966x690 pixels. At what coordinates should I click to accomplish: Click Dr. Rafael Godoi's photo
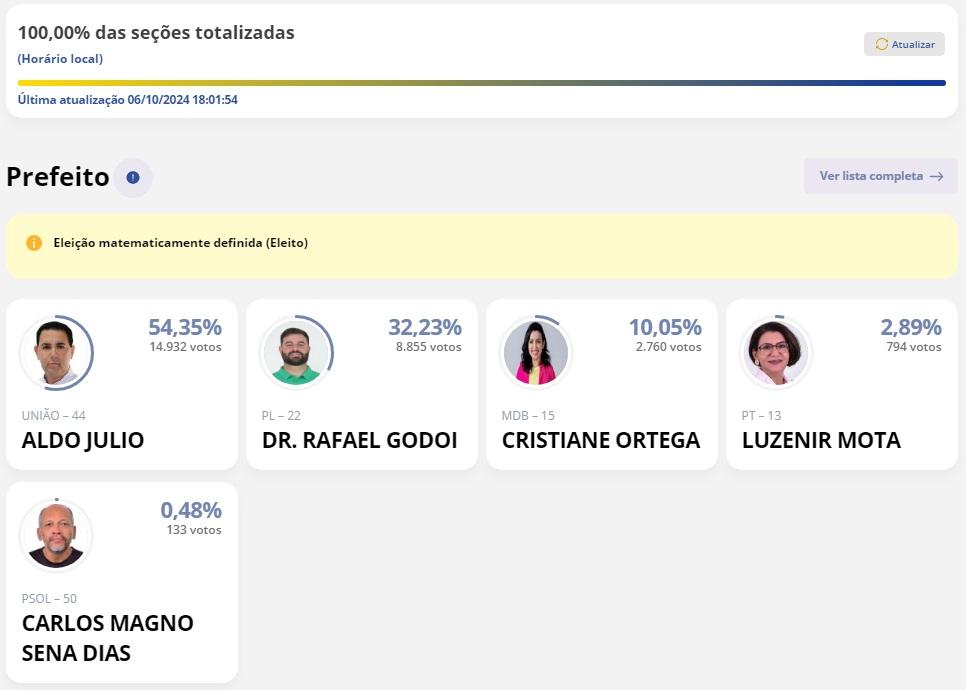click(x=296, y=352)
